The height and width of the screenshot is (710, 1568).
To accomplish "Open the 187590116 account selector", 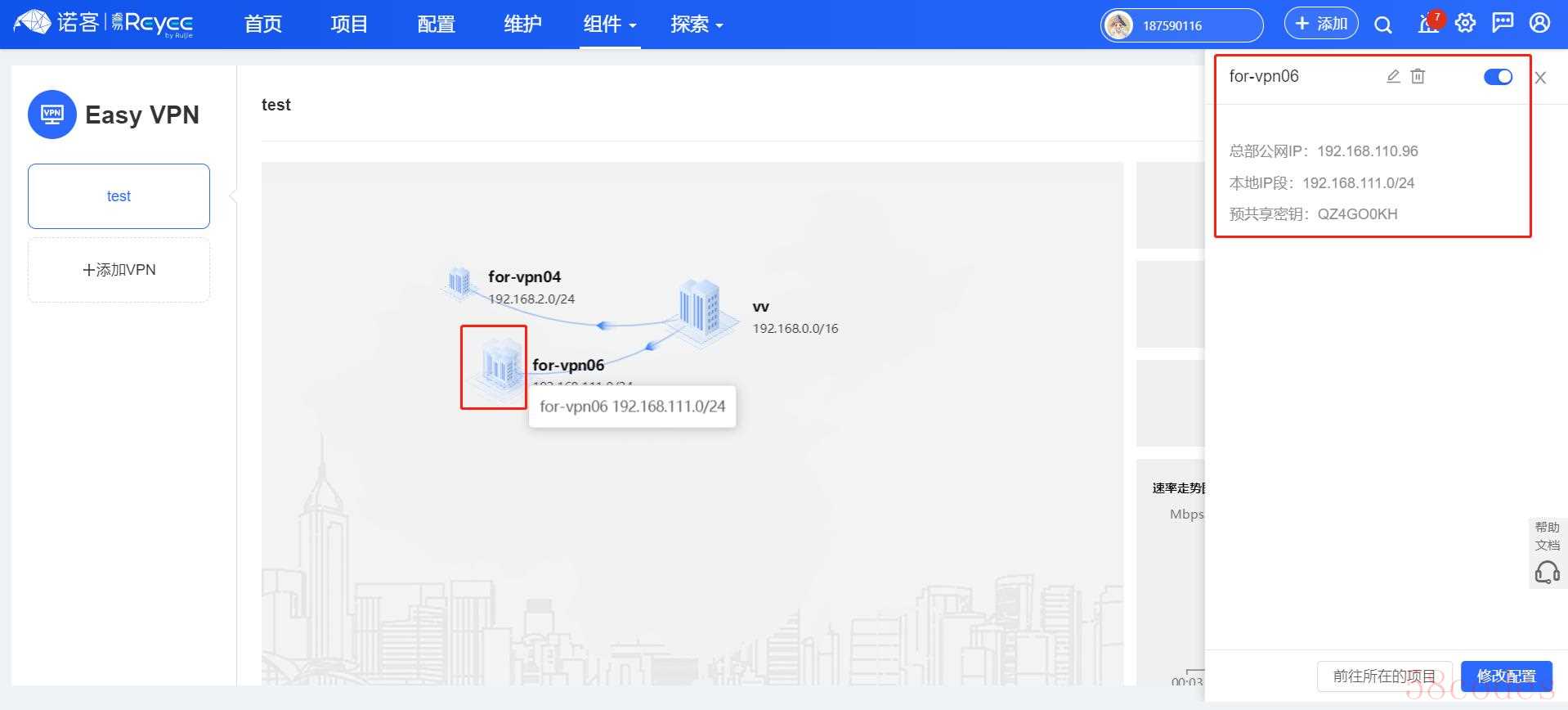I will click(1180, 25).
